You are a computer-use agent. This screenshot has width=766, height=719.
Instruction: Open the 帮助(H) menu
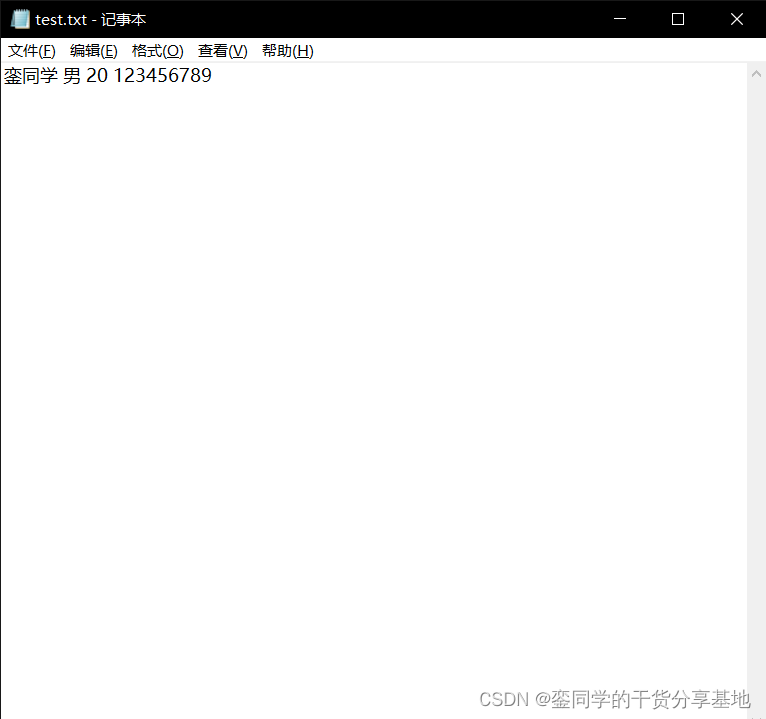[287, 51]
